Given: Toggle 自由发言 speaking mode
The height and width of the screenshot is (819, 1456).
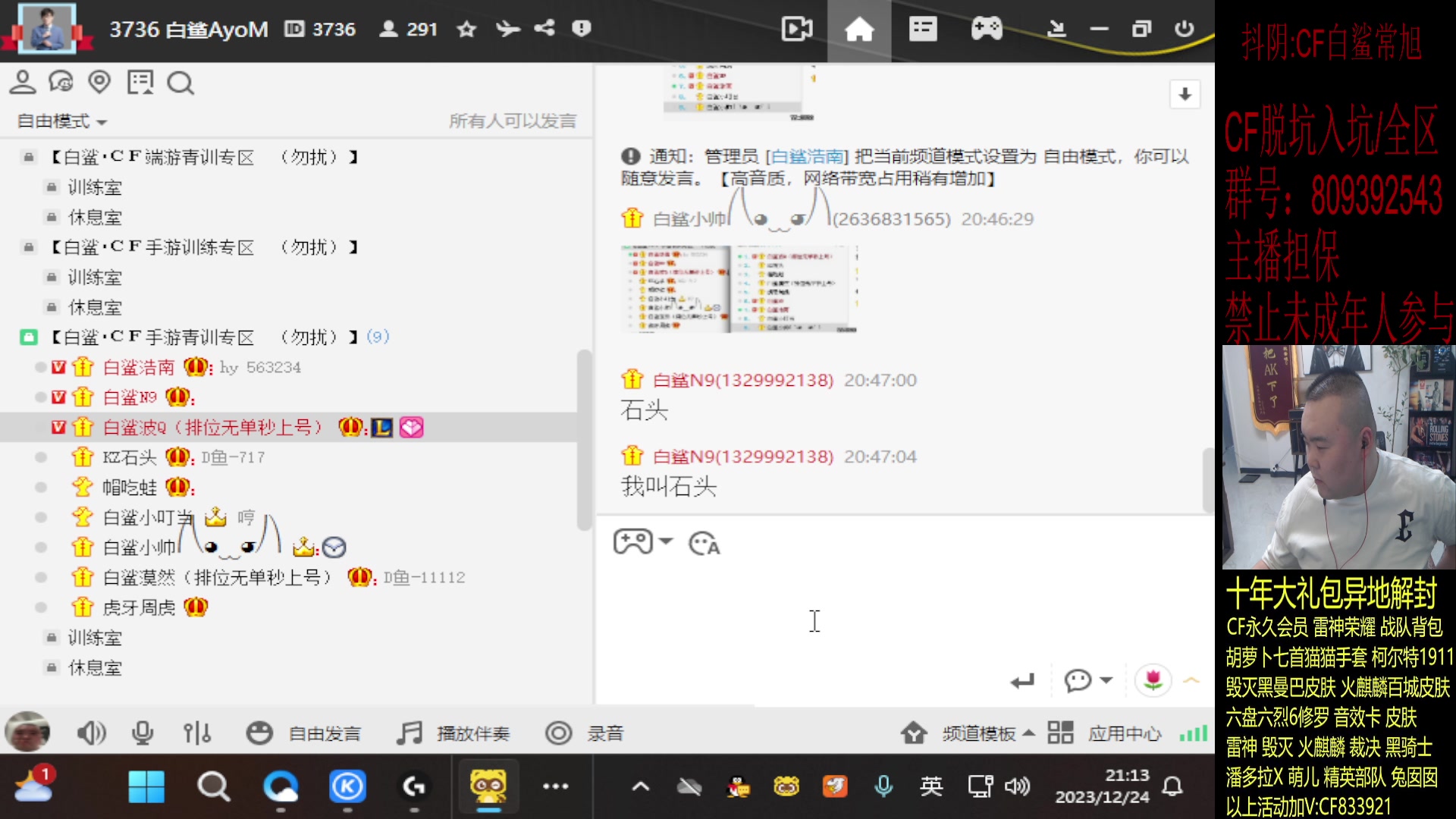Looking at the screenshot, I should 303,733.
